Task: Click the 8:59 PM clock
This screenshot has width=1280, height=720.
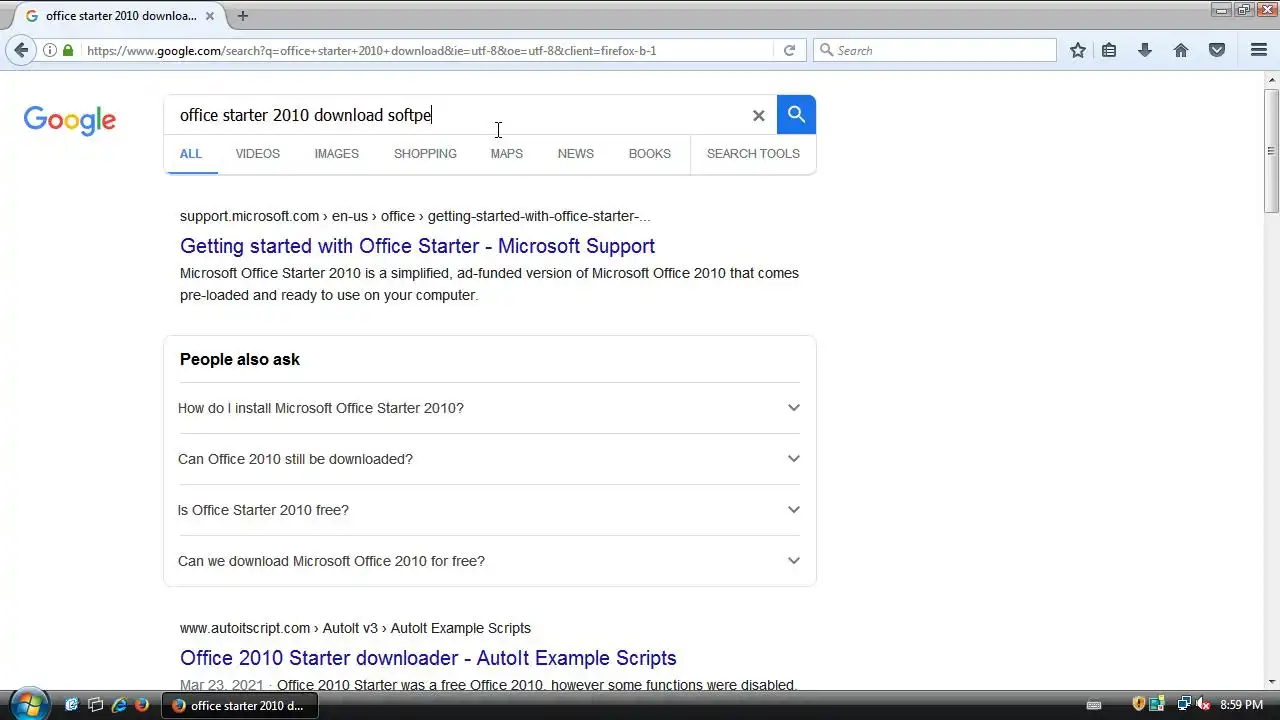Action: [x=1242, y=705]
